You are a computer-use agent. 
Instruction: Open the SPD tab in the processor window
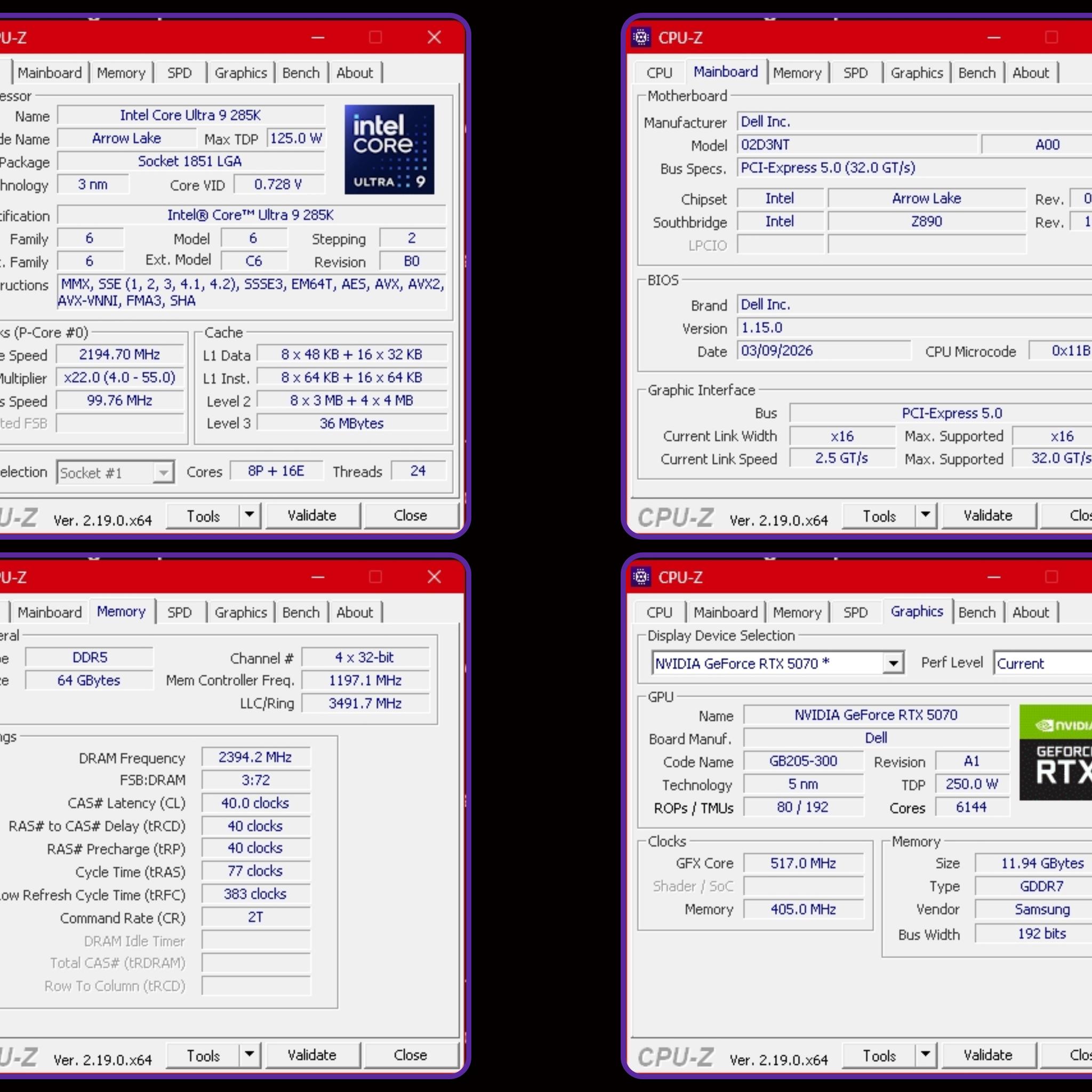[179, 73]
